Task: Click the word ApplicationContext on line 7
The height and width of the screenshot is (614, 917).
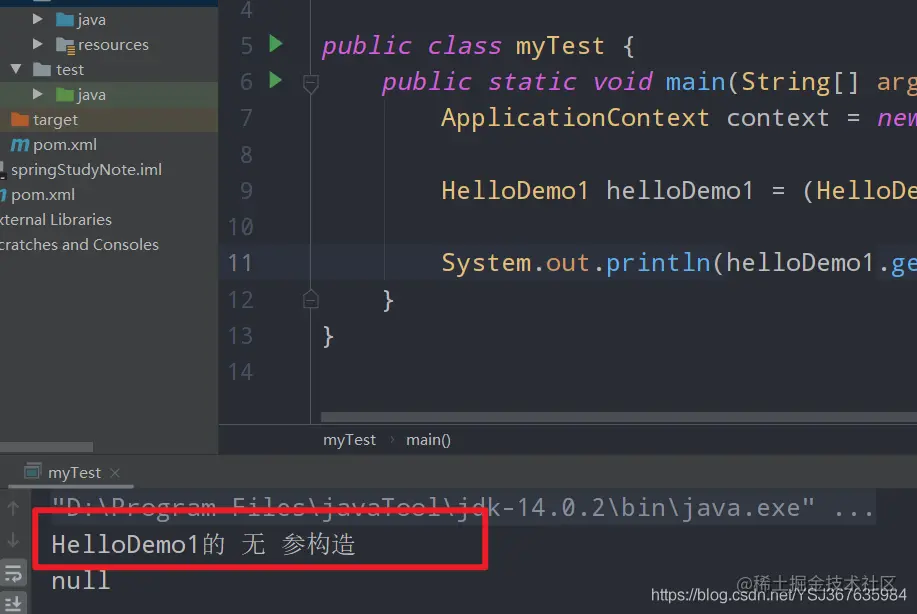Action: (575, 118)
